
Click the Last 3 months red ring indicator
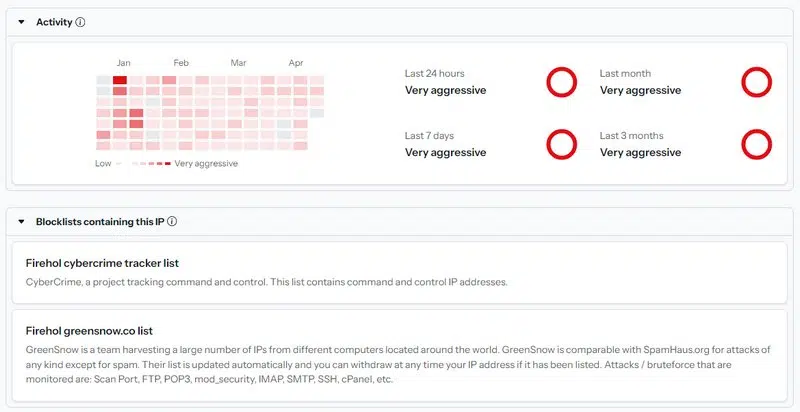click(x=756, y=144)
